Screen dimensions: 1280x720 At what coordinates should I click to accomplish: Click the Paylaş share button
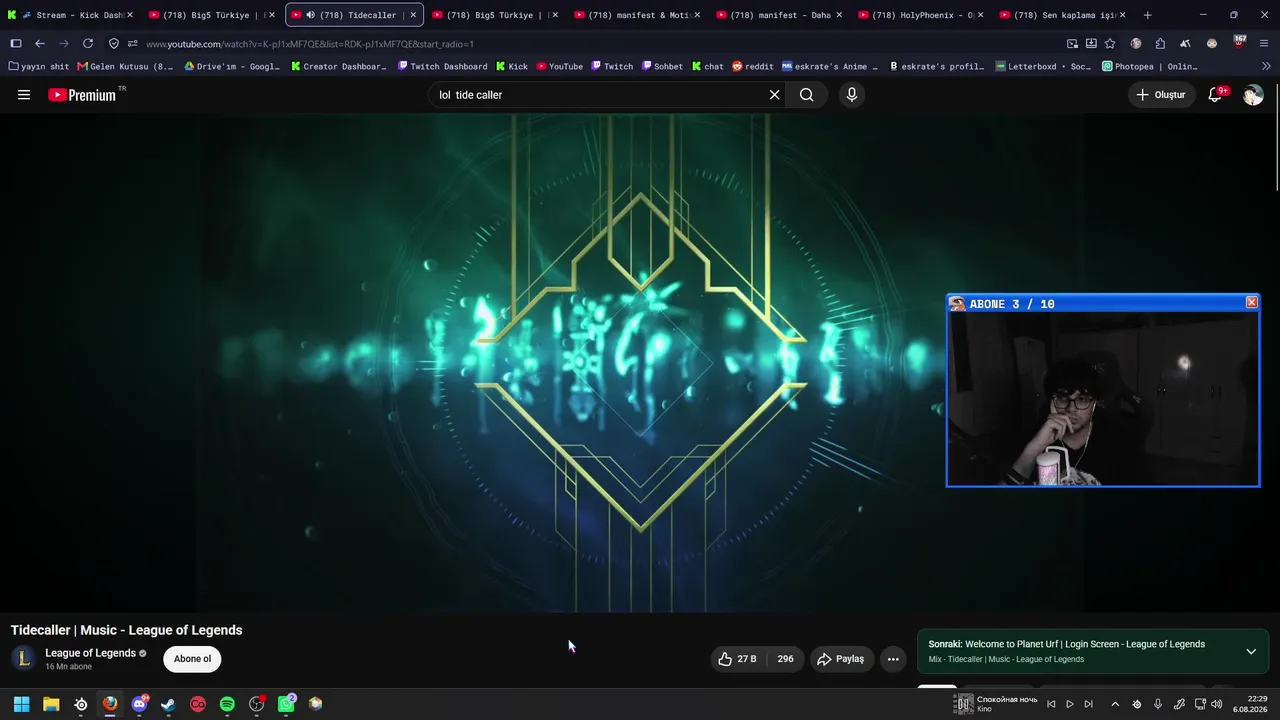[840, 659]
